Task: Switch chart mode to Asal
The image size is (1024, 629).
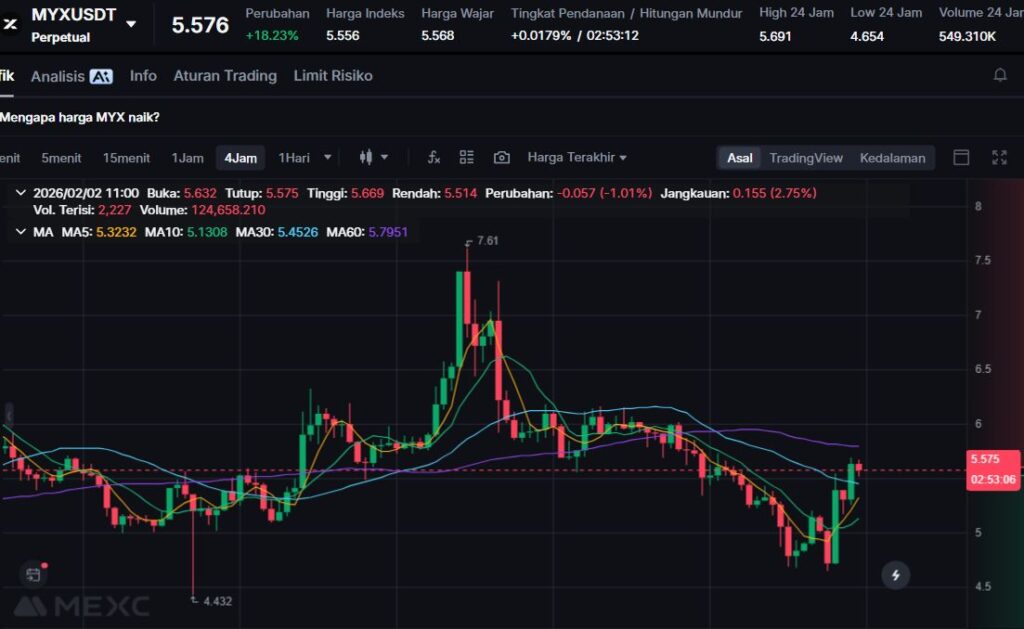Action: coord(740,158)
